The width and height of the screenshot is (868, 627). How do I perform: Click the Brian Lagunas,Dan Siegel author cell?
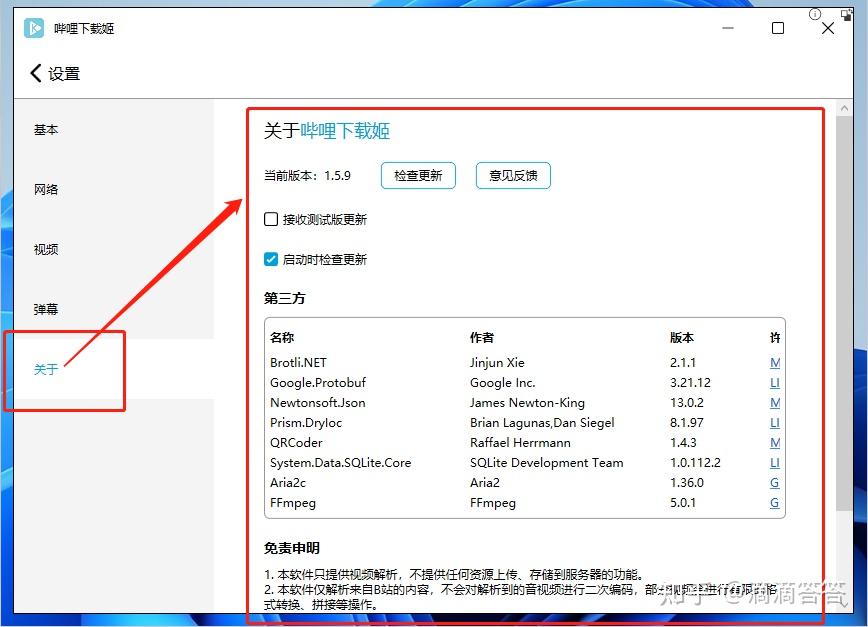point(542,423)
